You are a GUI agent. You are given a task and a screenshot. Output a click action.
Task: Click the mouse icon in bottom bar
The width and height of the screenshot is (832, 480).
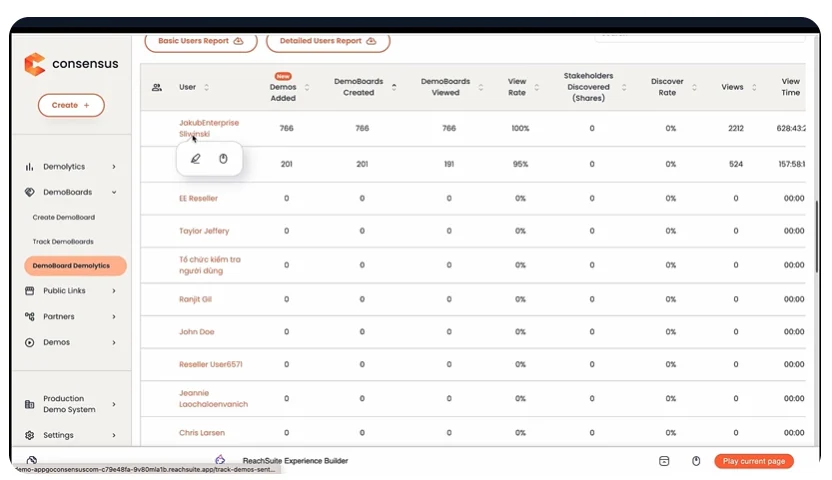pyautogui.click(x=696, y=461)
